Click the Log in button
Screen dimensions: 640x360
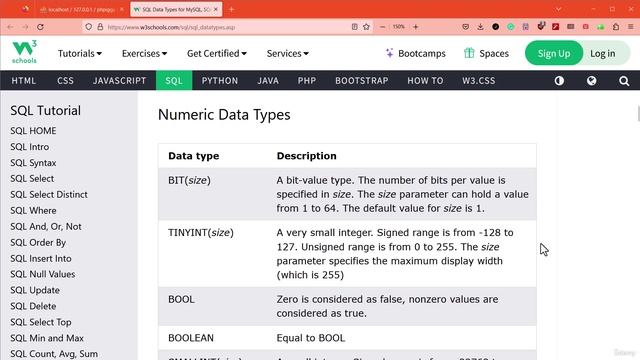602,53
